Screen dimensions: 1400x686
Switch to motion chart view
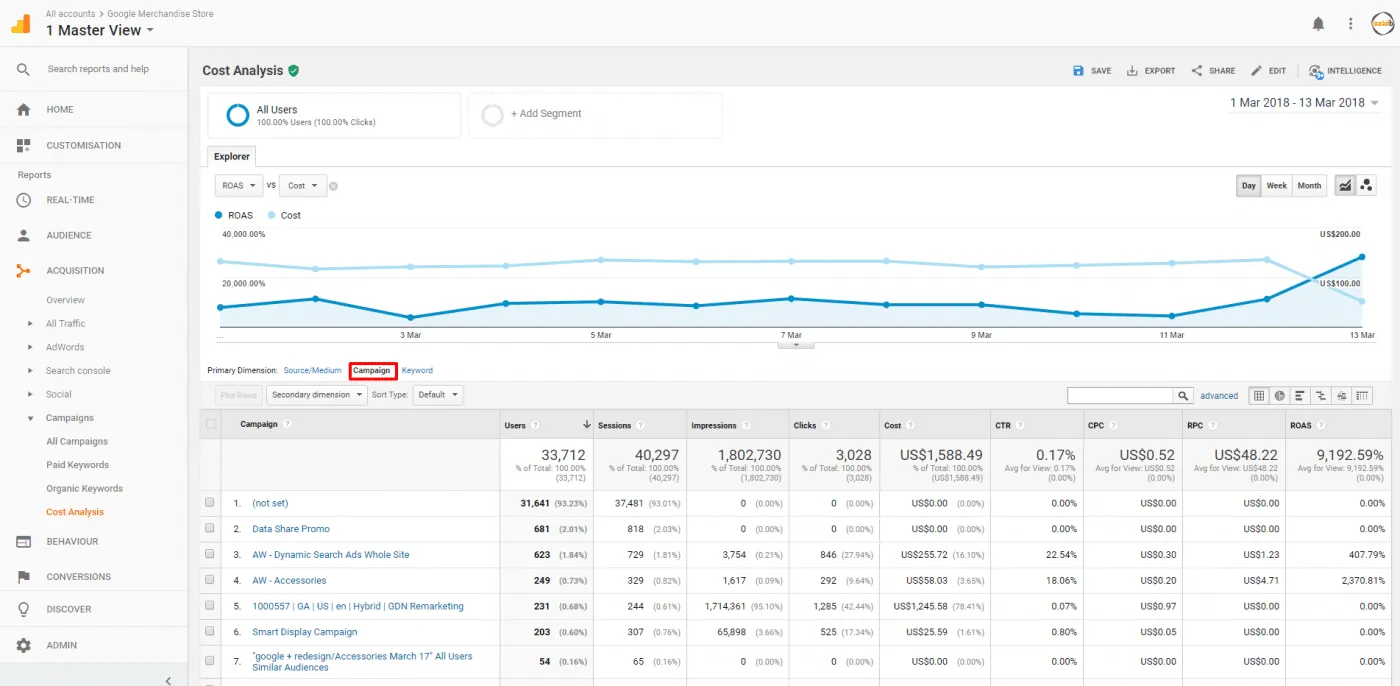click(1367, 185)
